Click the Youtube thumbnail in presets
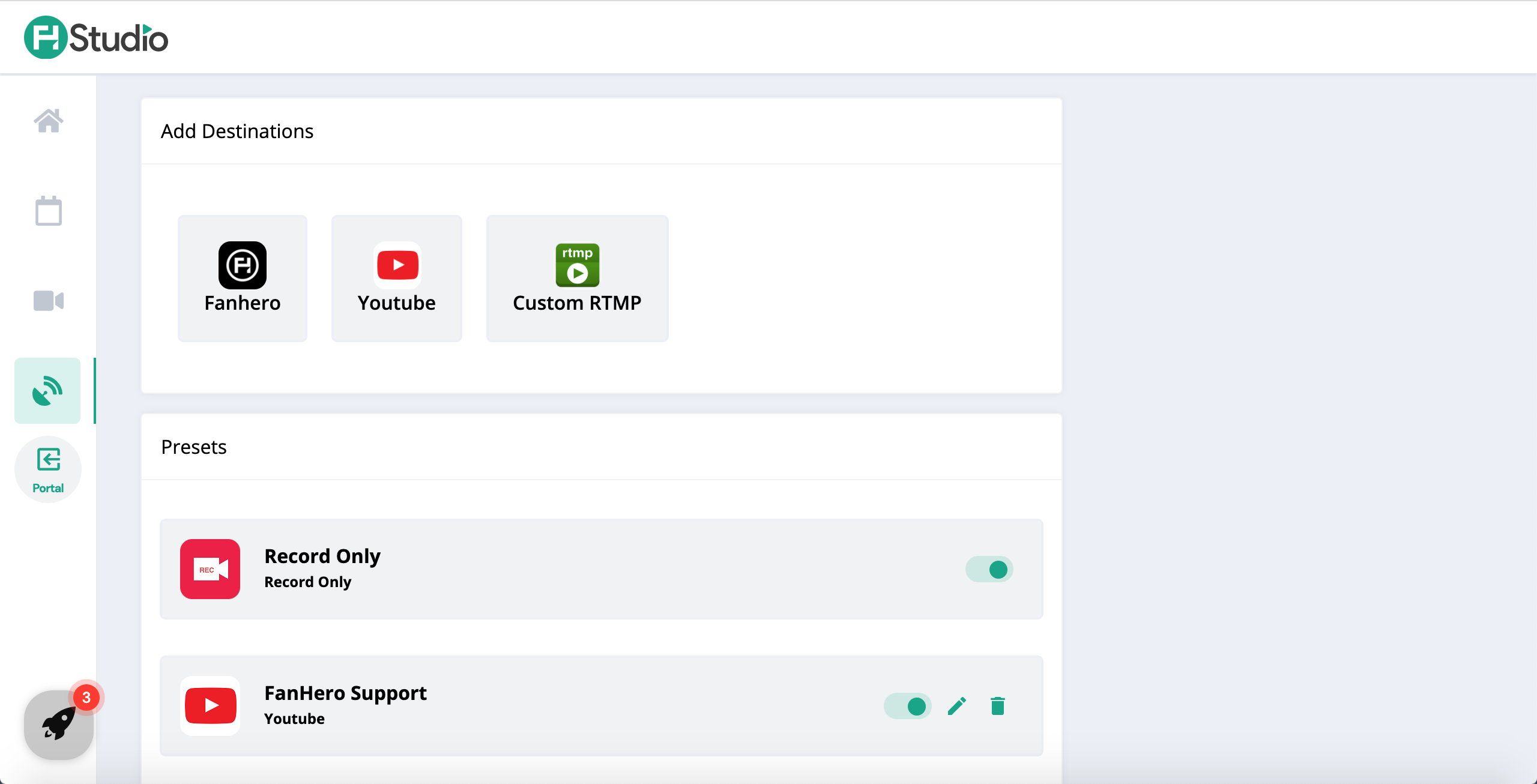 [210, 706]
